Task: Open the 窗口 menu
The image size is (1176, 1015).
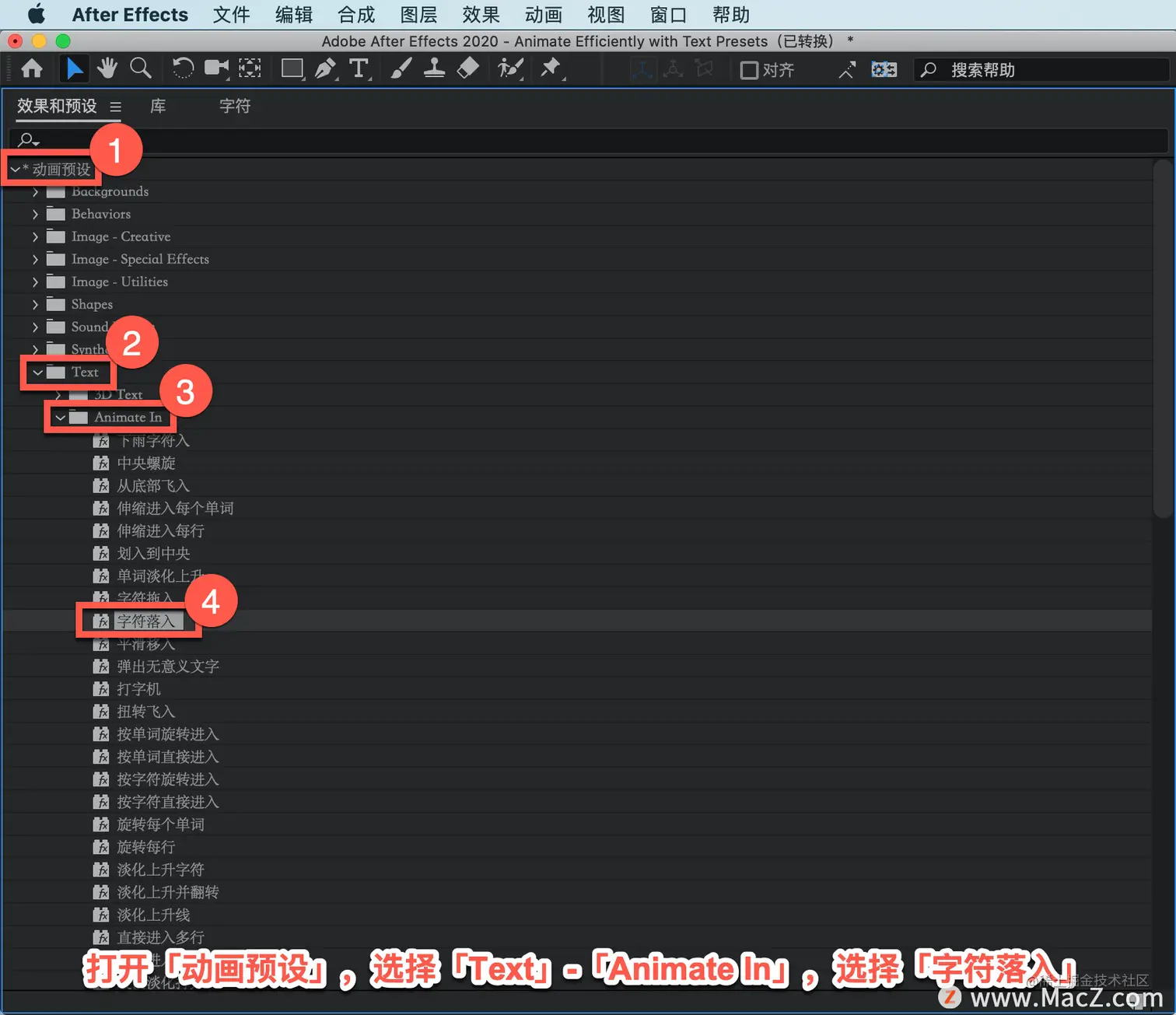Action: point(668,15)
